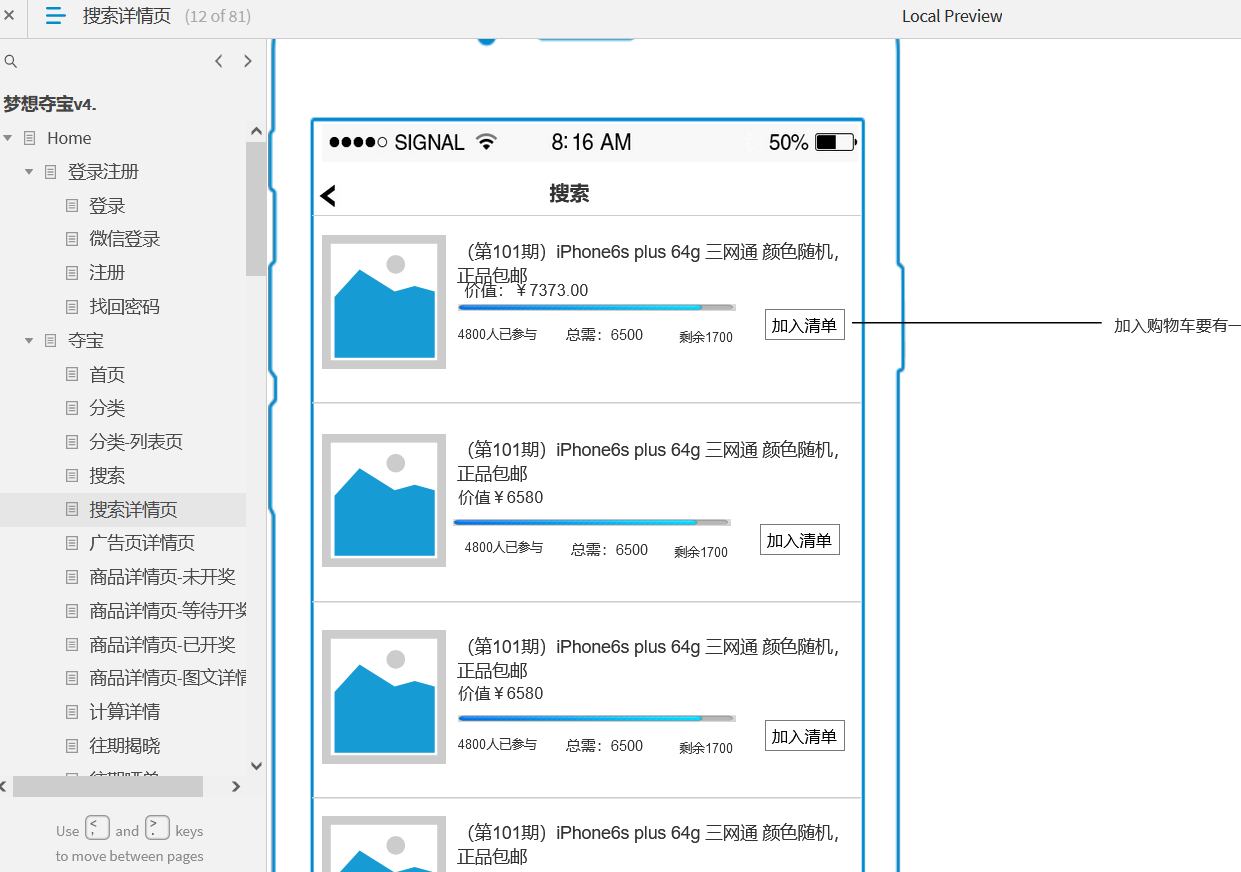Open the 分类 page
Viewport: 1241px width, 872px height.
click(107, 408)
